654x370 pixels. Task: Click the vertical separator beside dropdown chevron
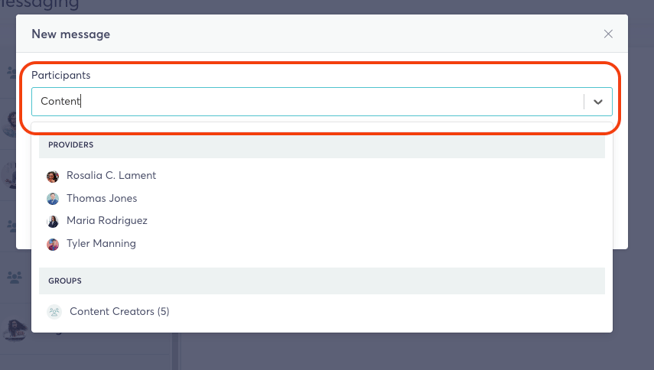coord(584,102)
